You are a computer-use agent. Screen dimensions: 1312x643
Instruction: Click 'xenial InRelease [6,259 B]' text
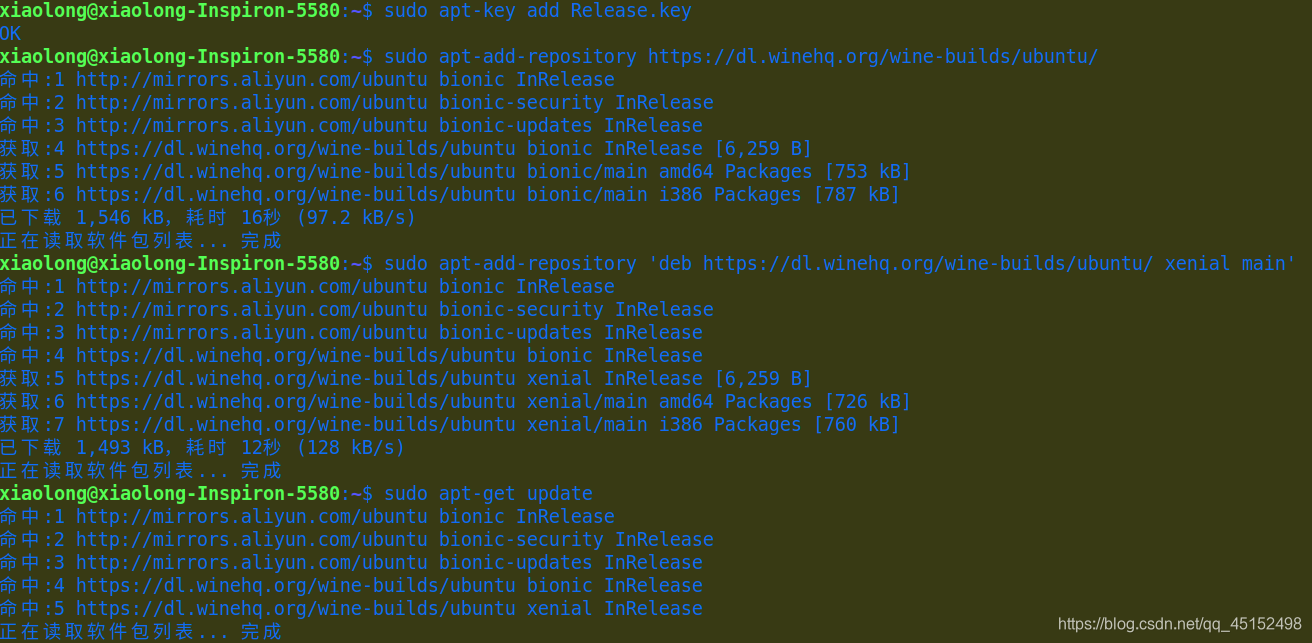[670, 379]
